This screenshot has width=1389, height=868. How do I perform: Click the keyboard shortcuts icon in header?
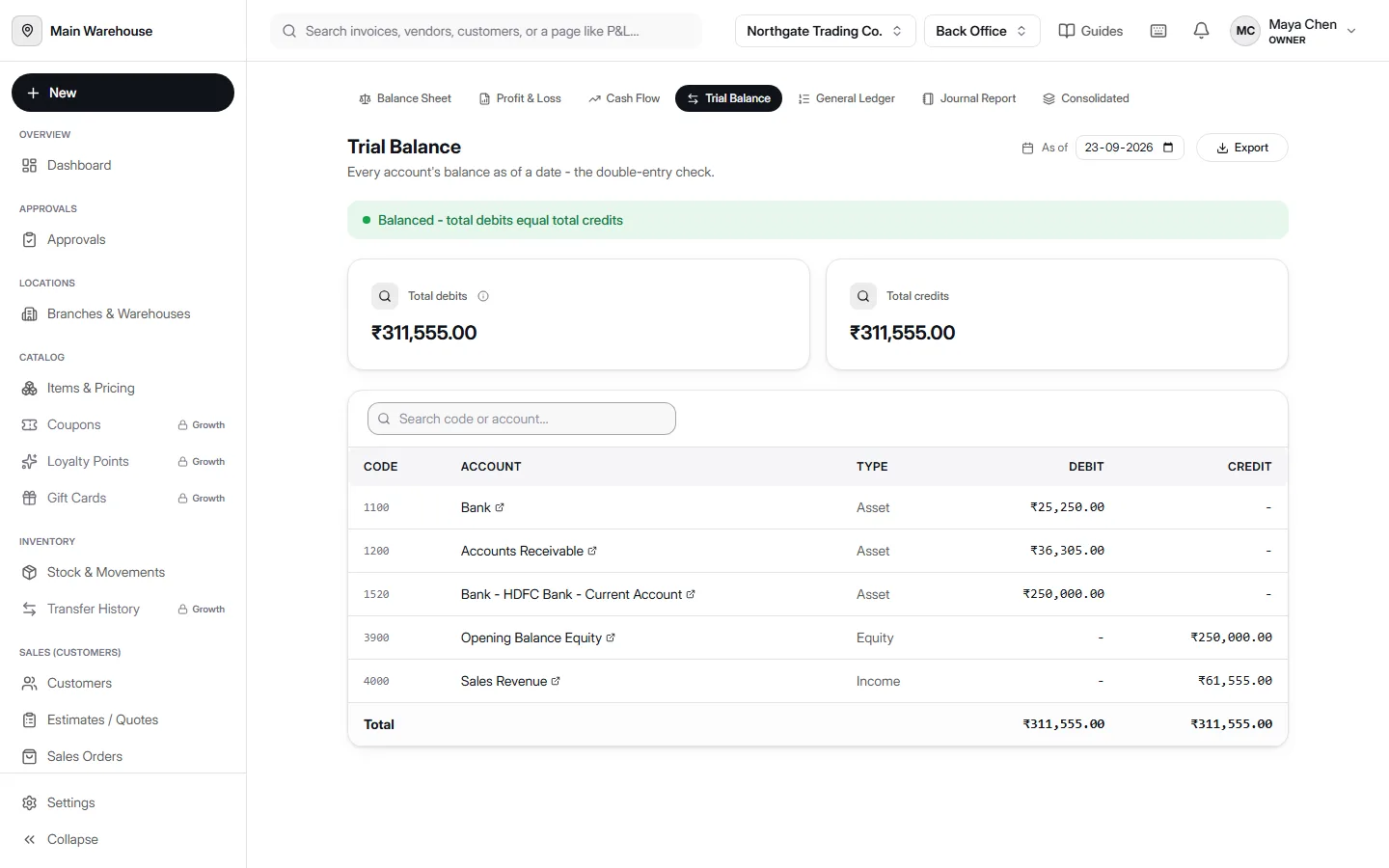tap(1158, 31)
